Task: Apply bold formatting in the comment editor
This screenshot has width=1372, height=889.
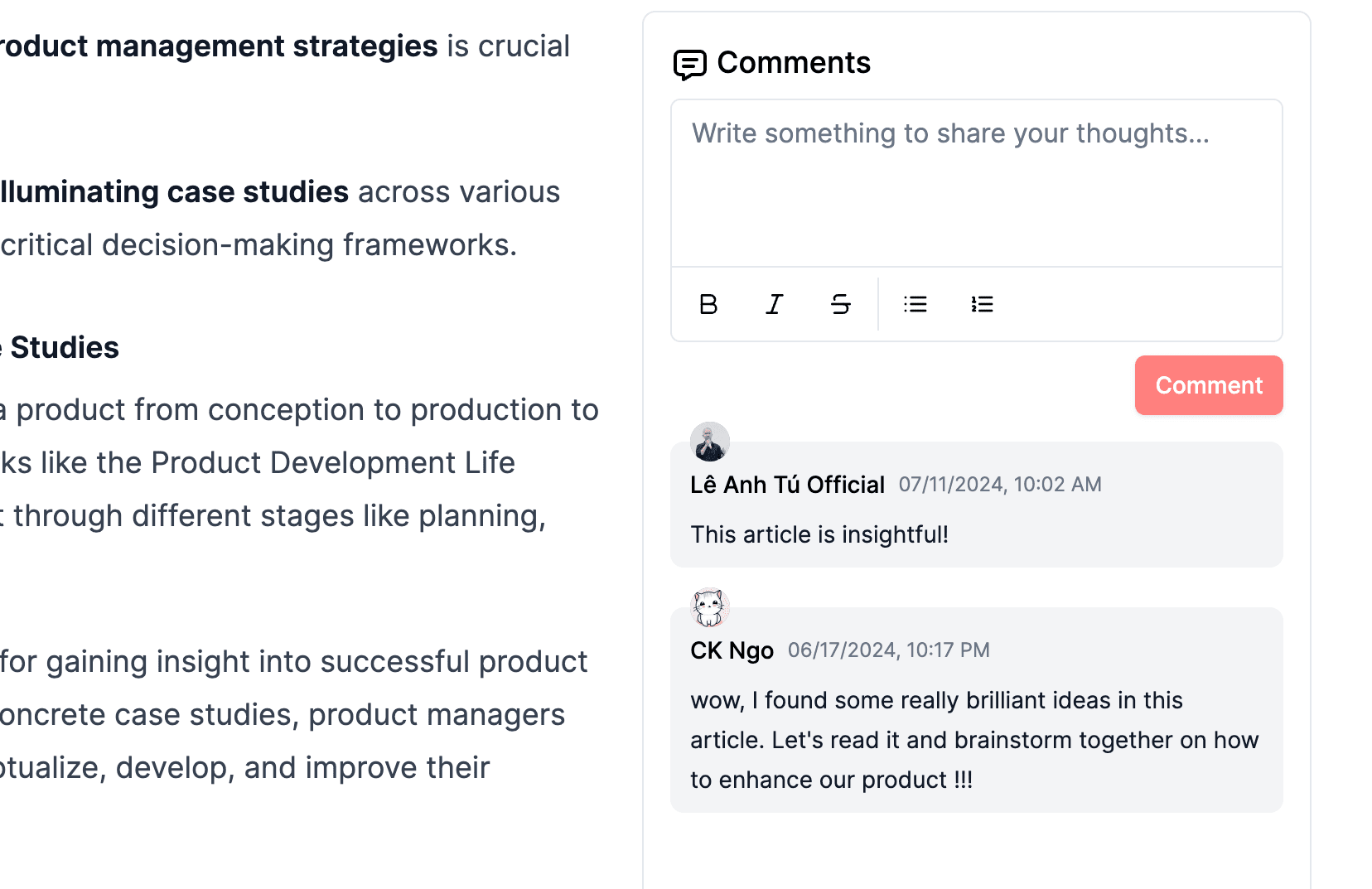Action: click(708, 304)
